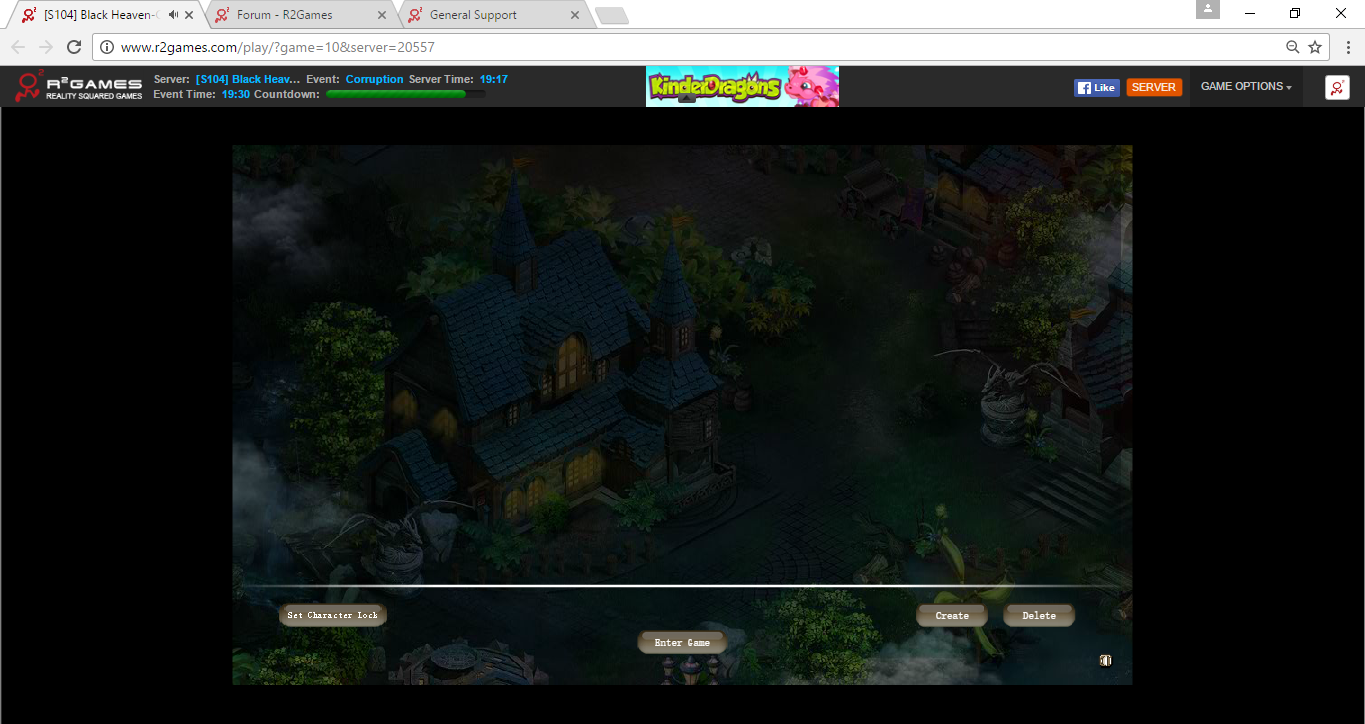
Task: Go forward to the next page
Action: (46, 47)
